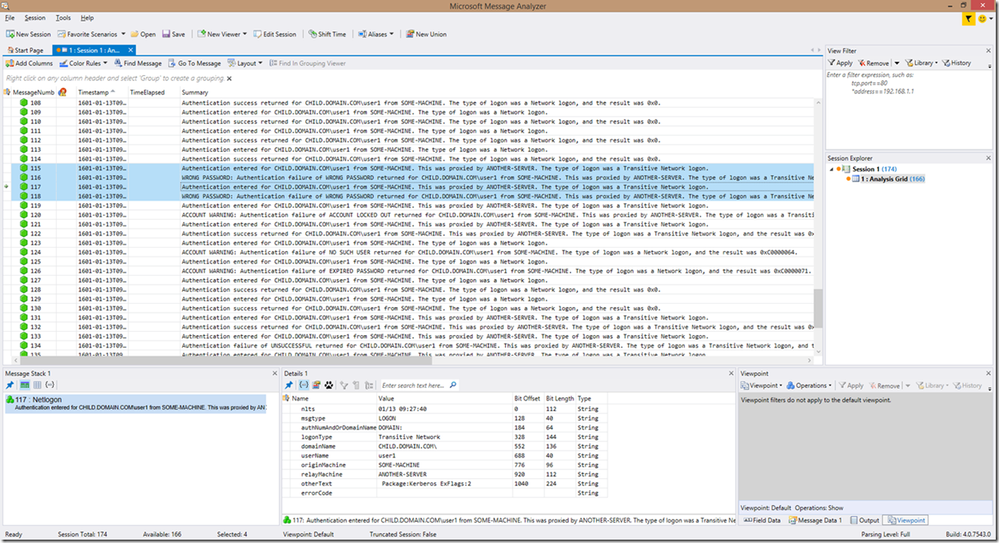Click the Shift Time tool
Viewport: 999px width, 543px height.
[x=327, y=34]
